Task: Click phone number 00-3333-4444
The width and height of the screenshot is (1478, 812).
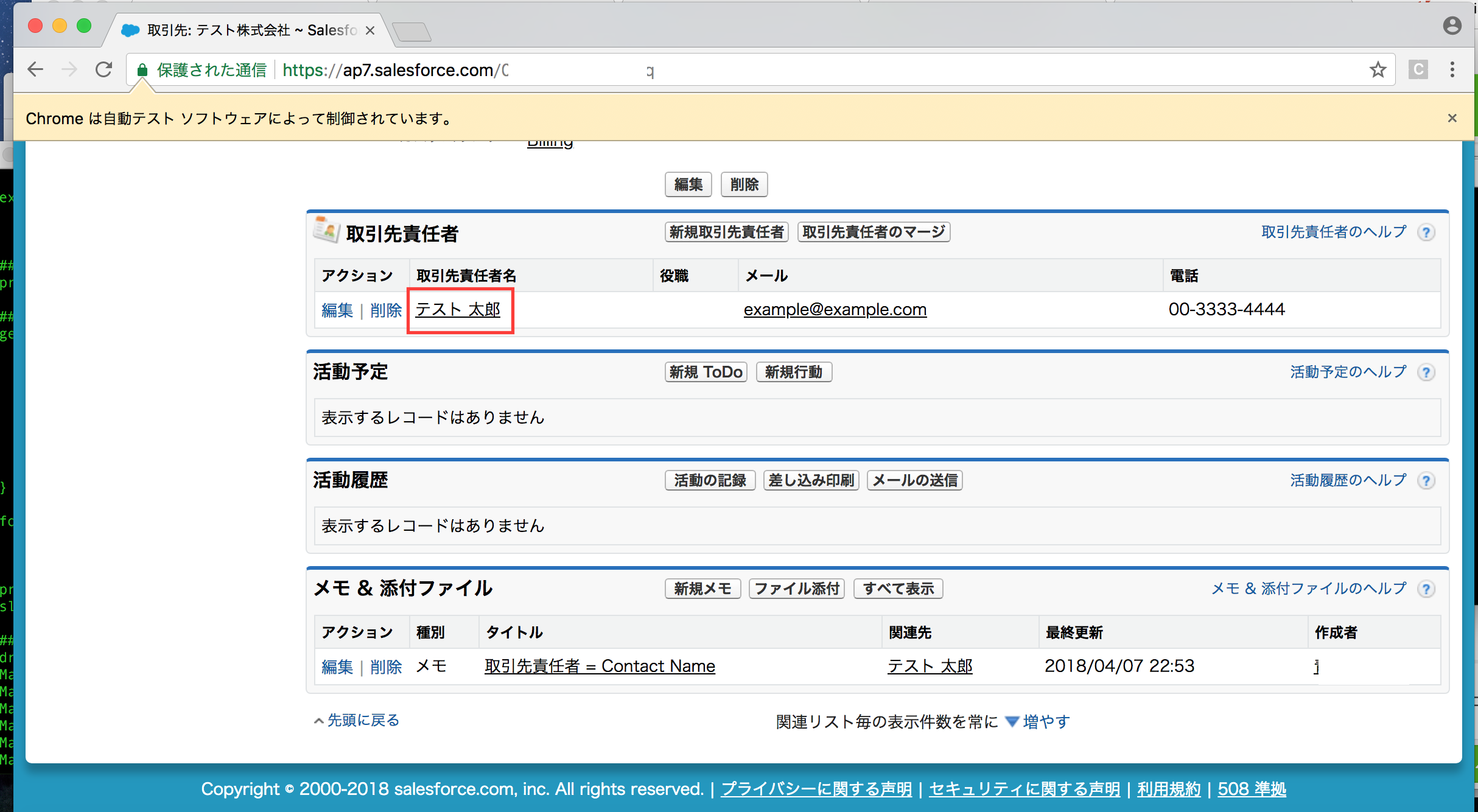Action: [1227, 309]
